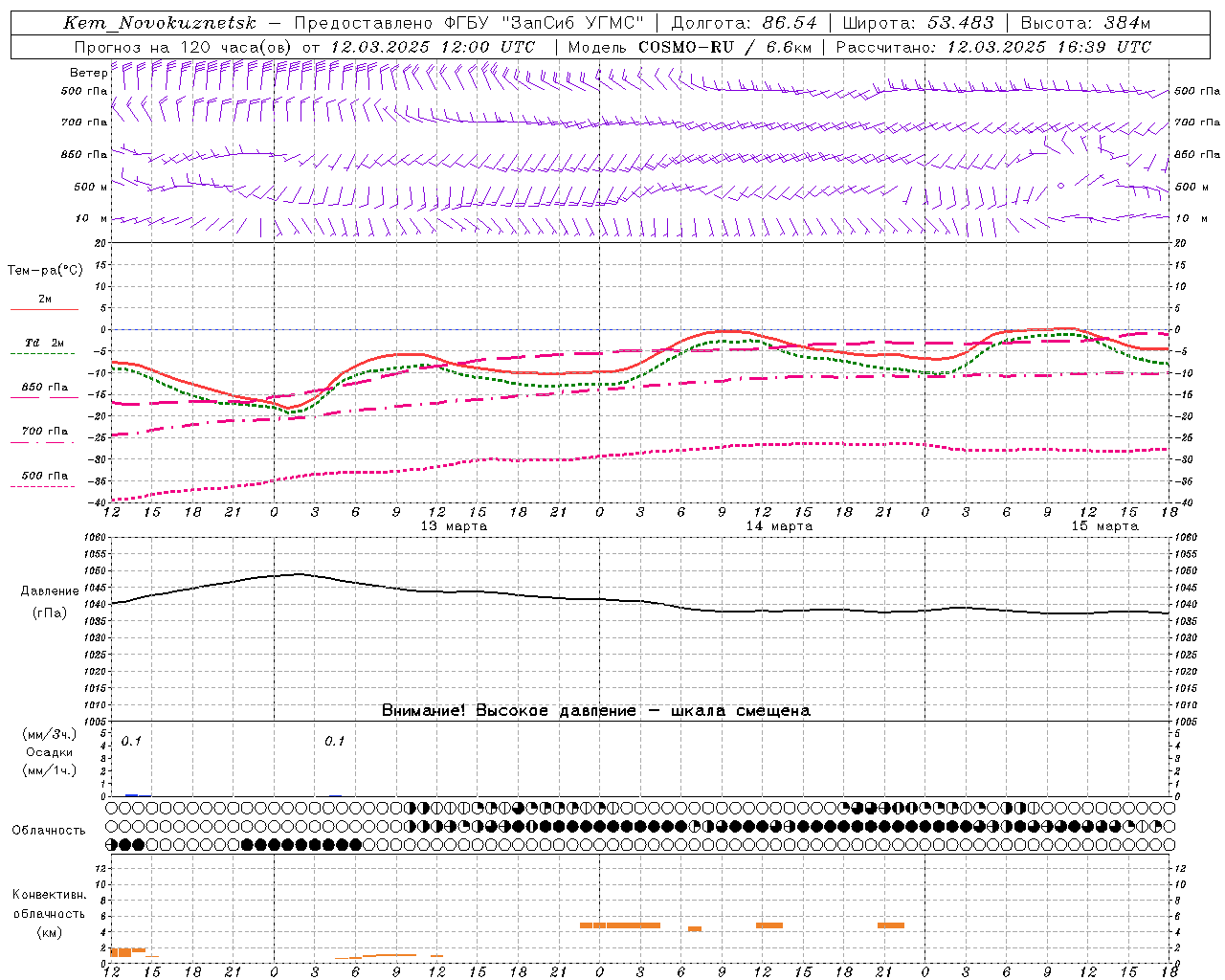The image size is (1225, 980).
Task: Select the forecast start time 12.03.2025 12:00 UTC
Action: pos(433,47)
